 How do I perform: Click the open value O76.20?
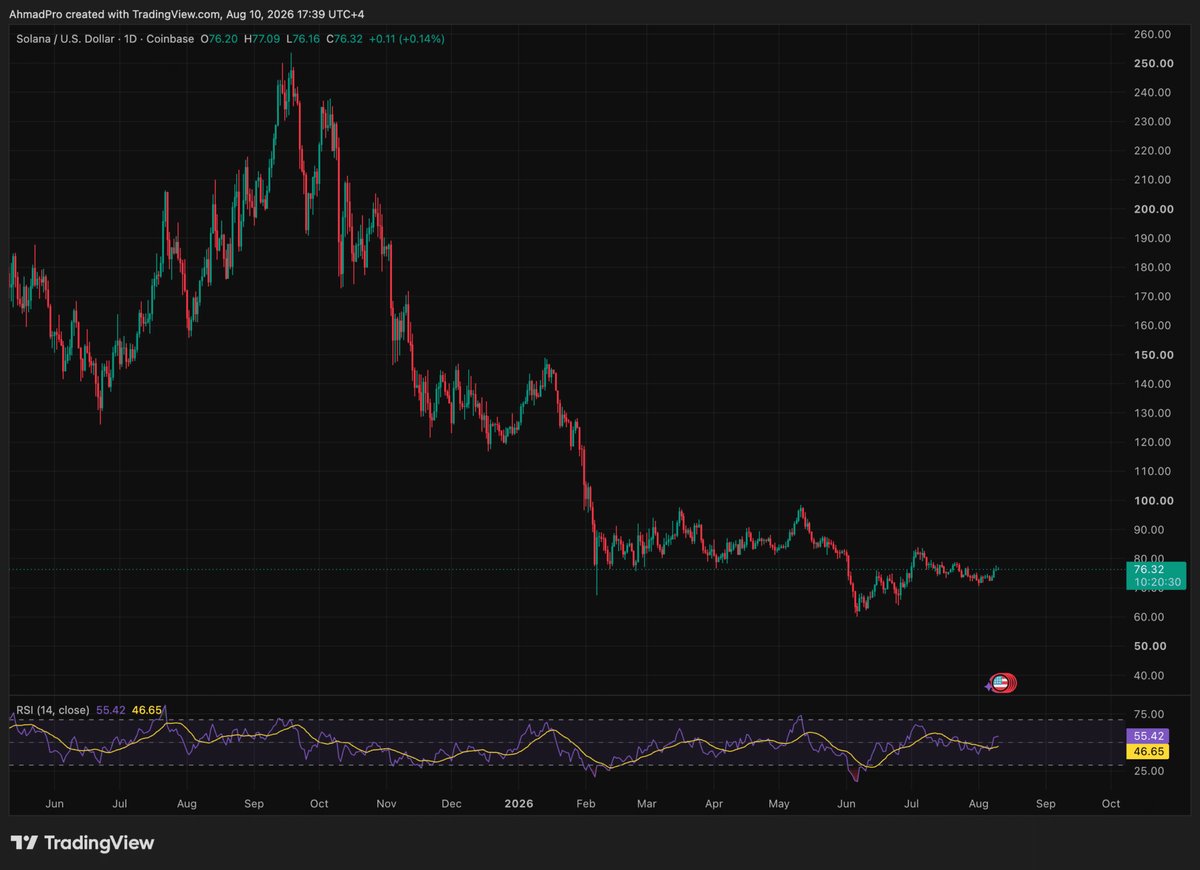[218, 38]
